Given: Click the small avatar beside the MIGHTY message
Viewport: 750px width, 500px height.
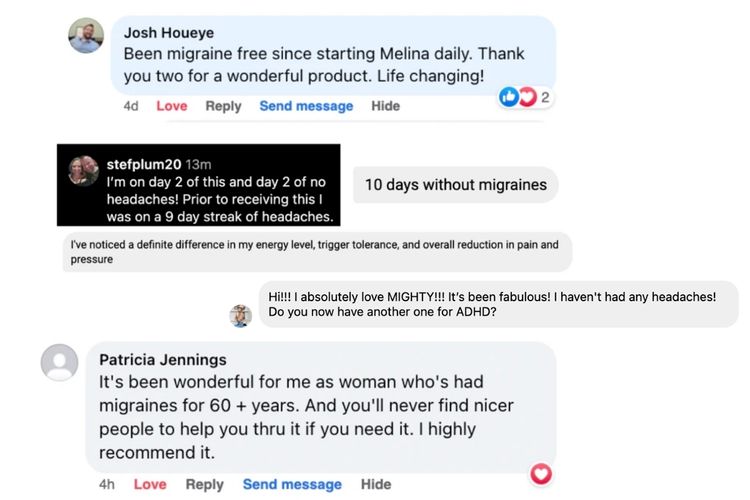Looking at the screenshot, I should (x=241, y=316).
